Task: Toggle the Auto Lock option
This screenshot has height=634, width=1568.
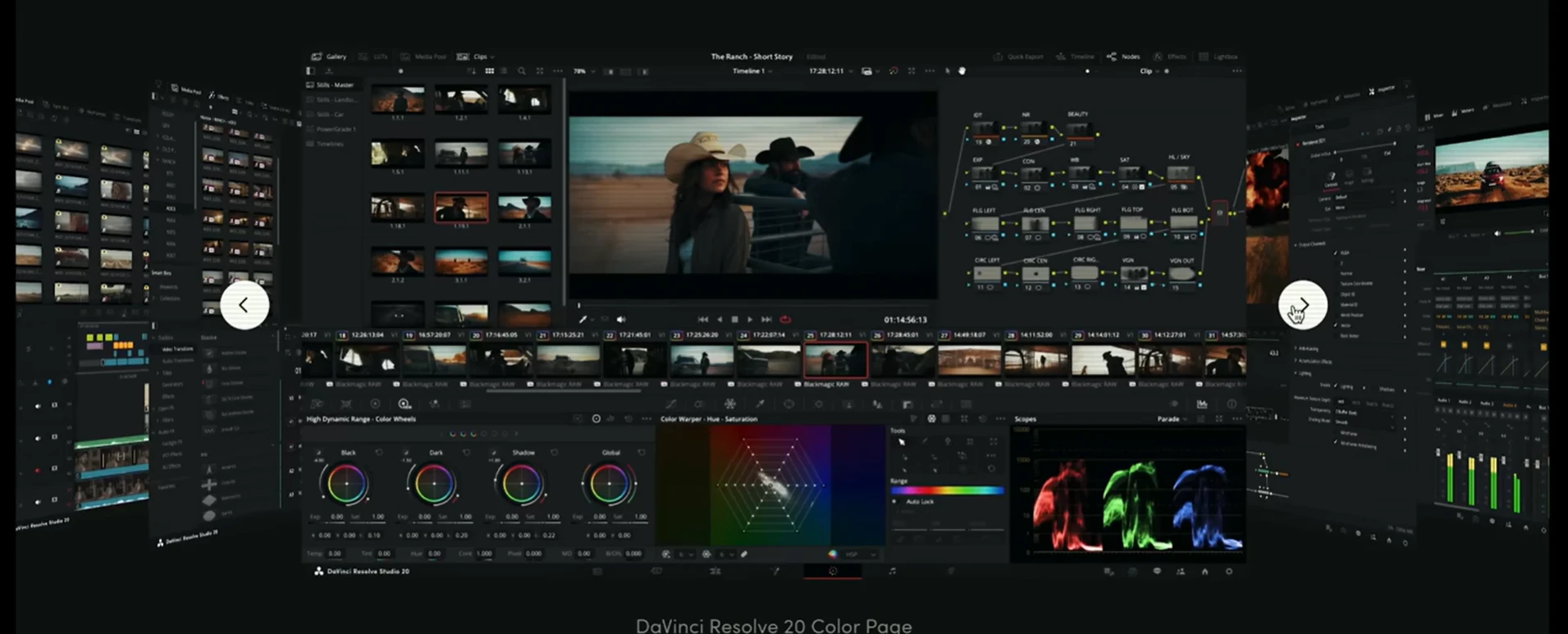Action: click(914, 501)
